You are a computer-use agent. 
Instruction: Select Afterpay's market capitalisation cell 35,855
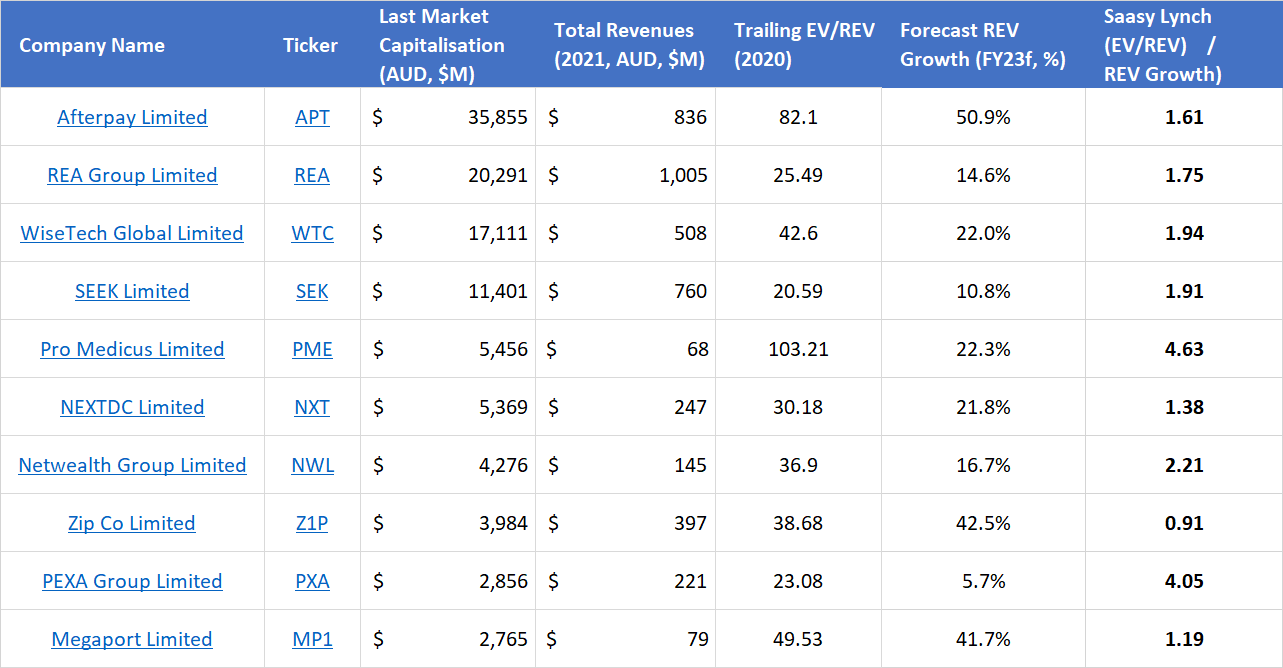pyautogui.click(x=497, y=117)
